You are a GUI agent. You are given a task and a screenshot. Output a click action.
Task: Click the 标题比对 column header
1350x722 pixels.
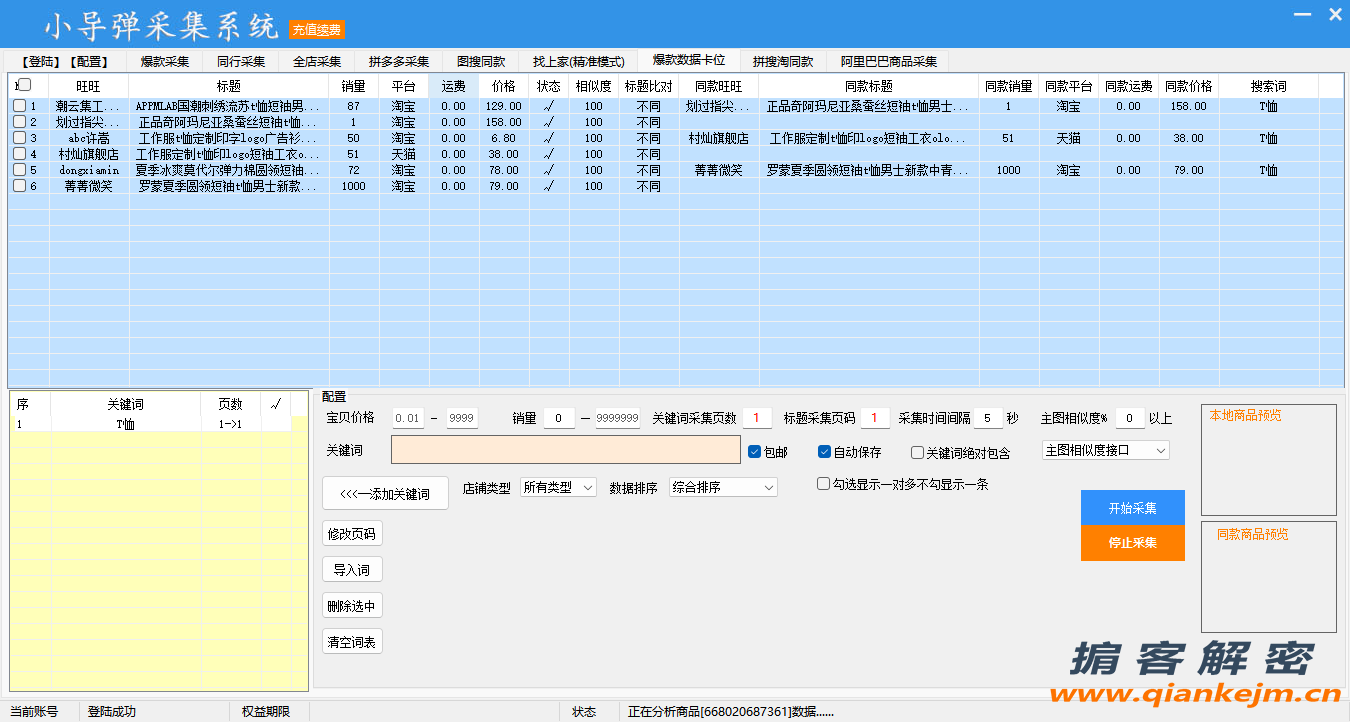pyautogui.click(x=649, y=86)
